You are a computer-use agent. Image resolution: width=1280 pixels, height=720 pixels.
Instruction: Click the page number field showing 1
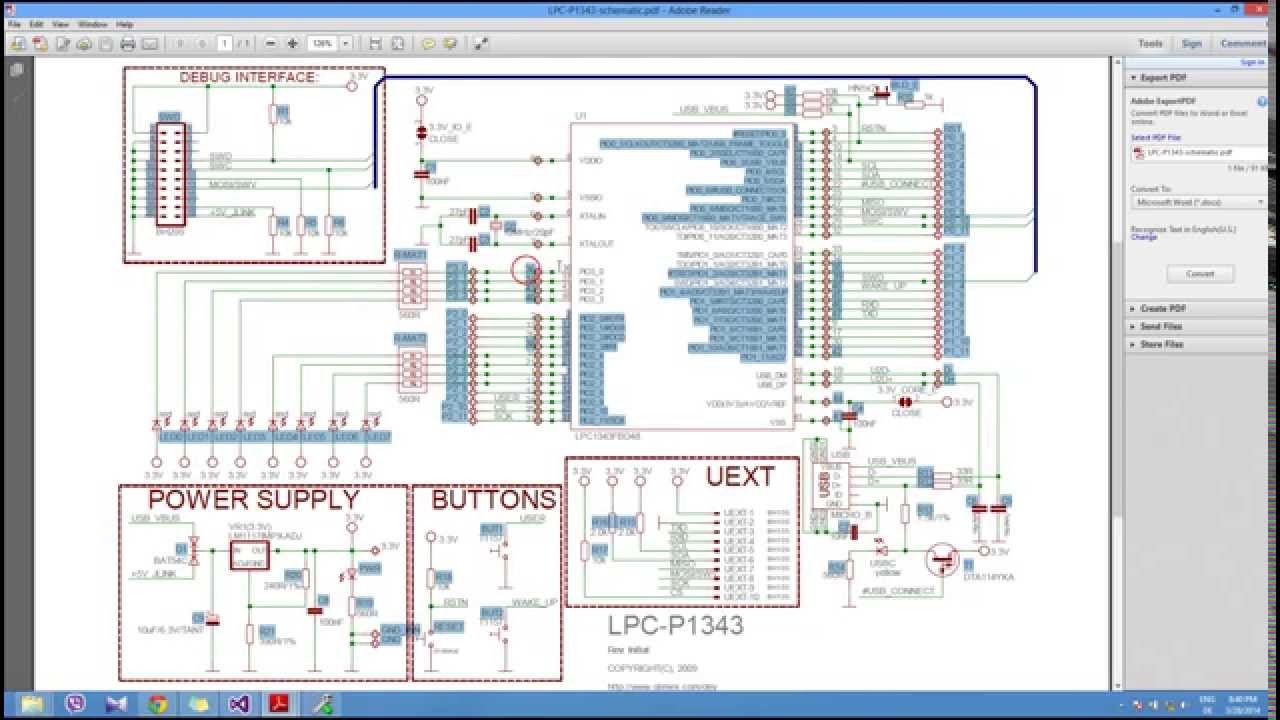(225, 44)
